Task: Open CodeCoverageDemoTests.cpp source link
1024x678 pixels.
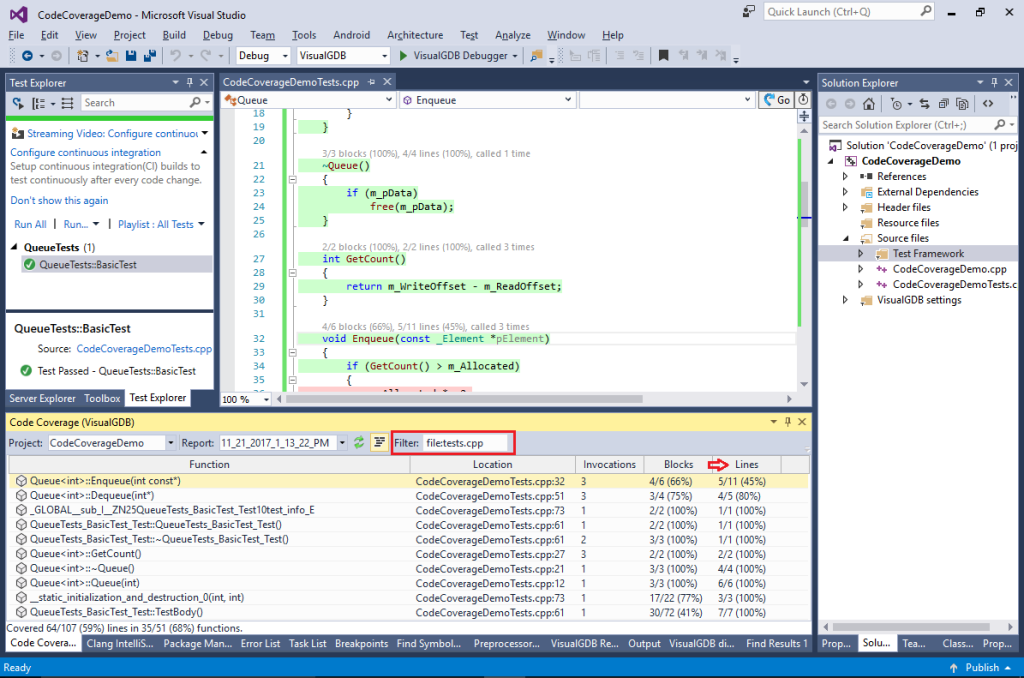Action: [144, 349]
